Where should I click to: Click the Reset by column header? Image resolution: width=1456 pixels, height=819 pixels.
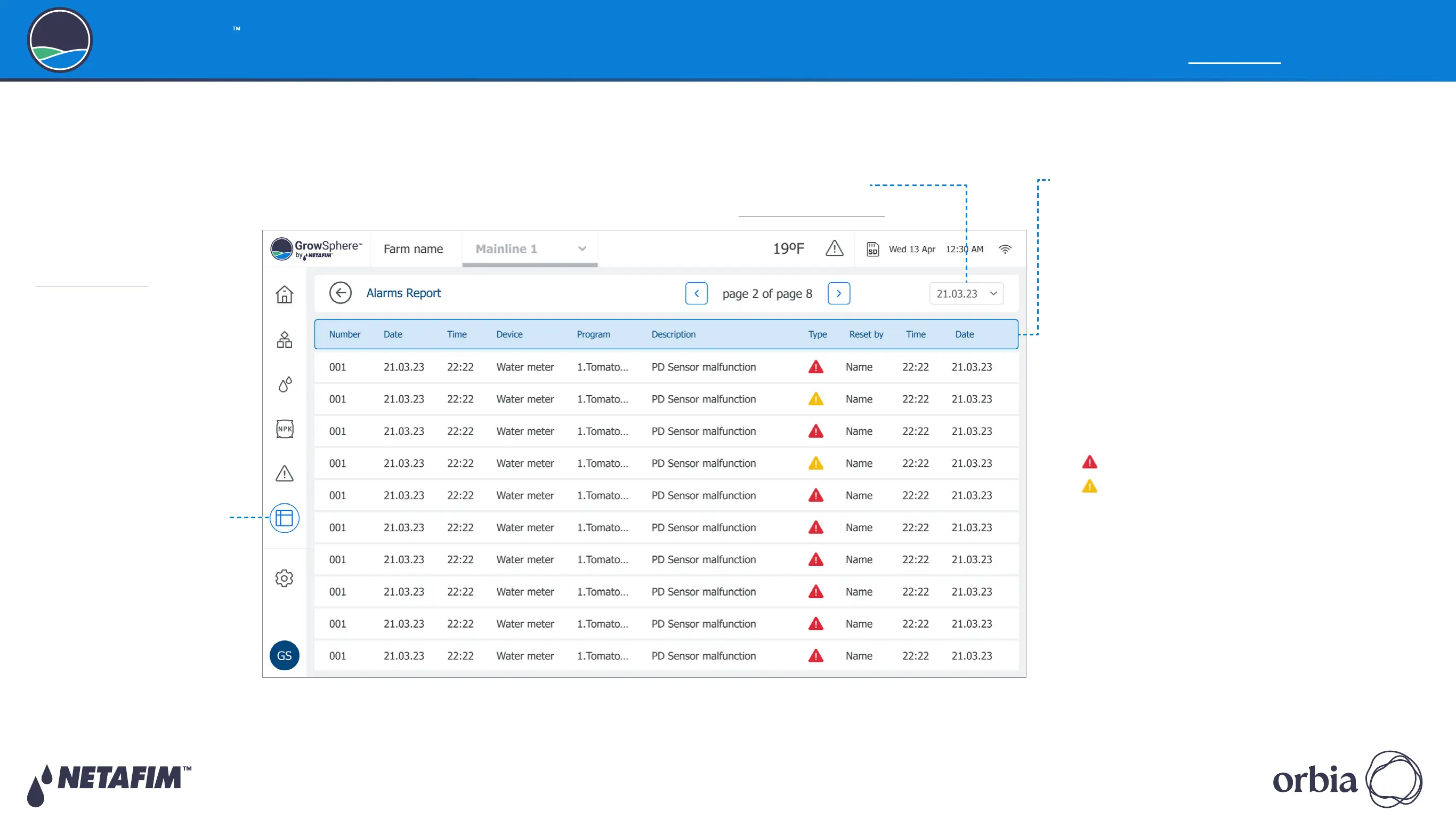866,334
